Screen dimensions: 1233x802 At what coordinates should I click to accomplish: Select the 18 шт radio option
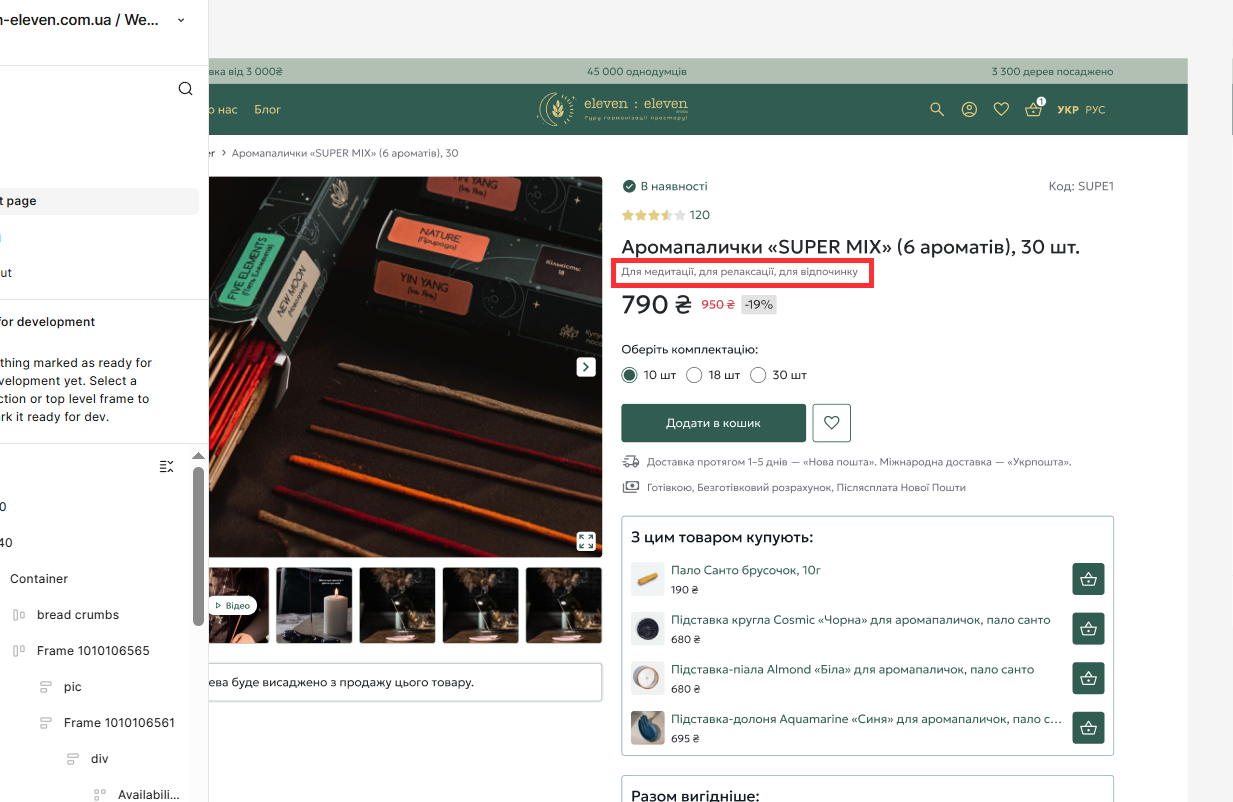tap(694, 375)
